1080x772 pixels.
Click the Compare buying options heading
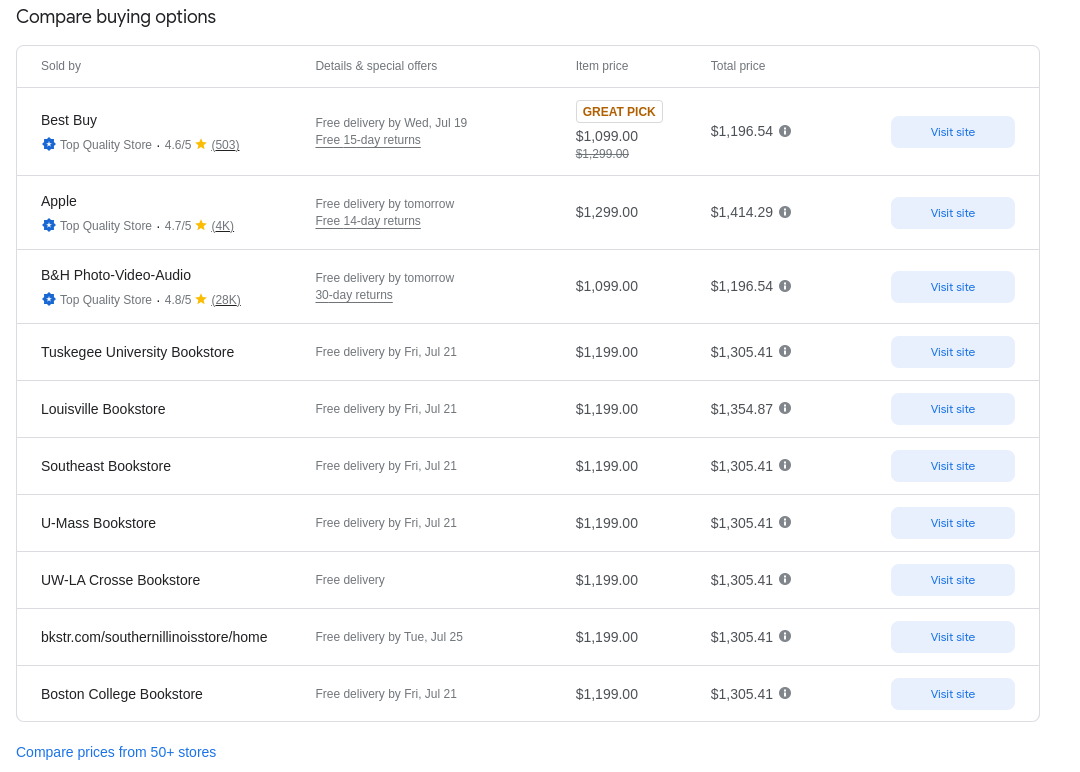tap(116, 17)
